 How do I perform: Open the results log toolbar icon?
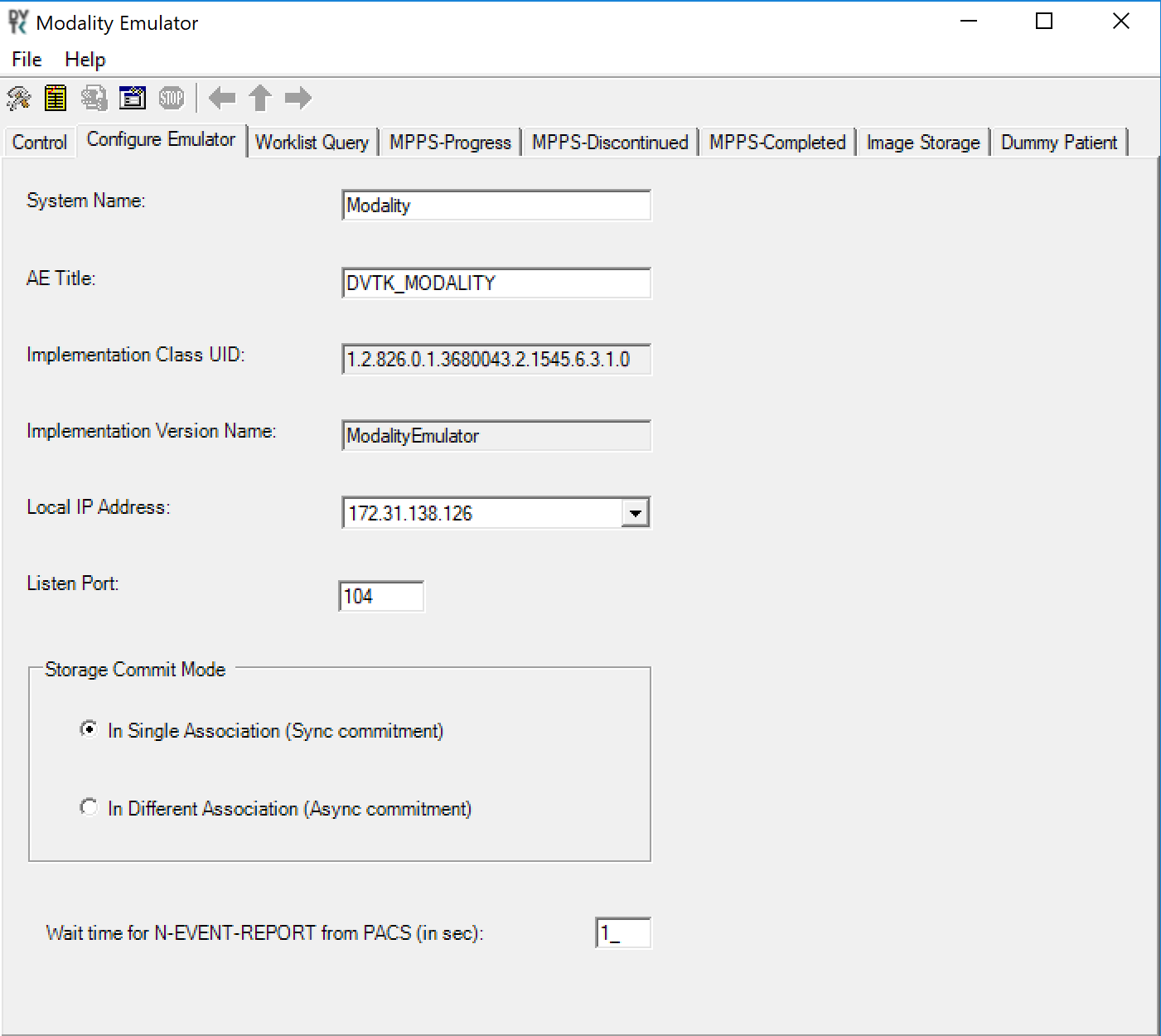pyautogui.click(x=55, y=98)
